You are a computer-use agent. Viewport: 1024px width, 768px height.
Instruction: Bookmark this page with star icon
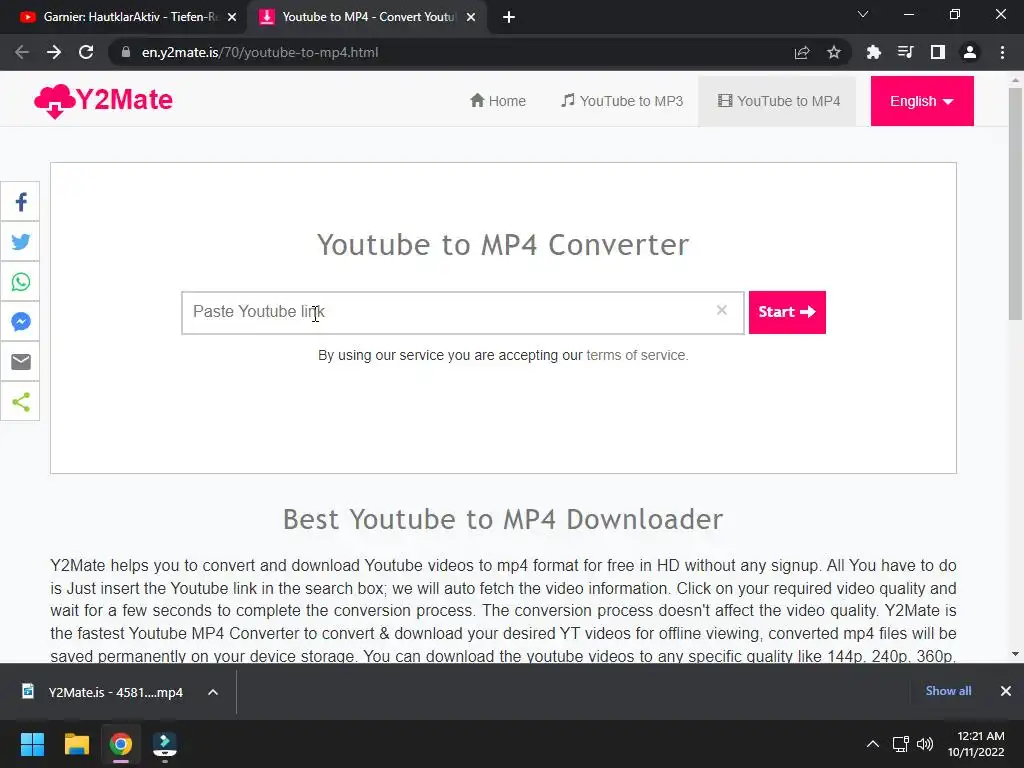coord(834,52)
